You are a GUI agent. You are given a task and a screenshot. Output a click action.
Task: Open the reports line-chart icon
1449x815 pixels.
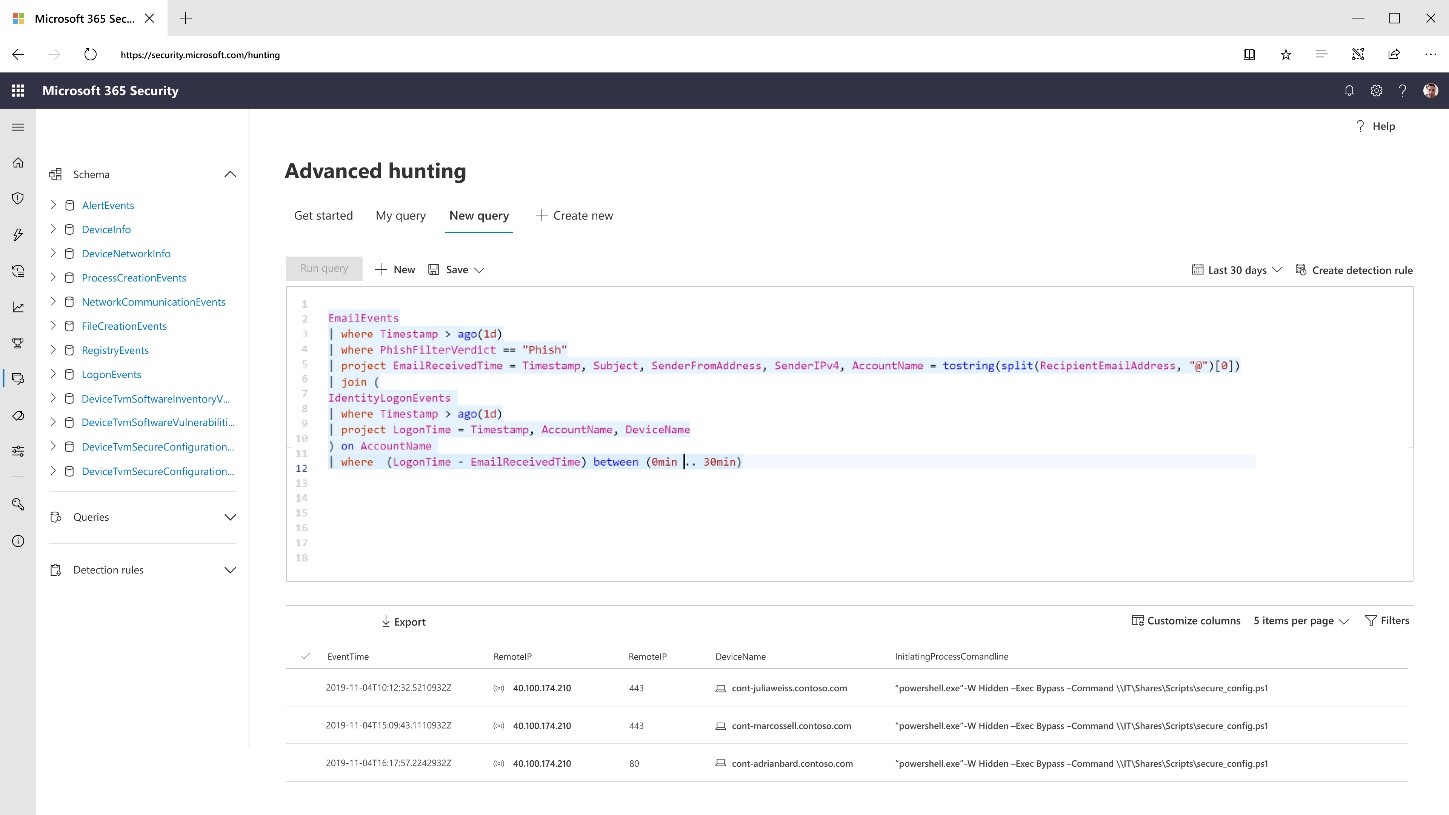17,306
